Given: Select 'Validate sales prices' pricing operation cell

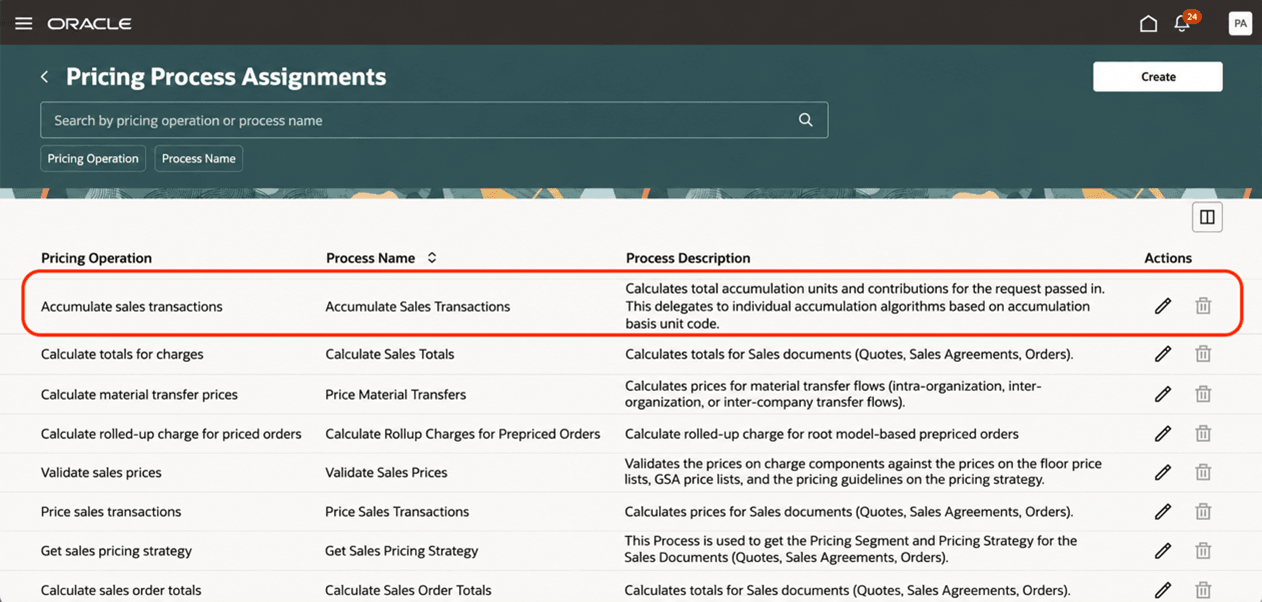Looking at the screenshot, I should (101, 472).
